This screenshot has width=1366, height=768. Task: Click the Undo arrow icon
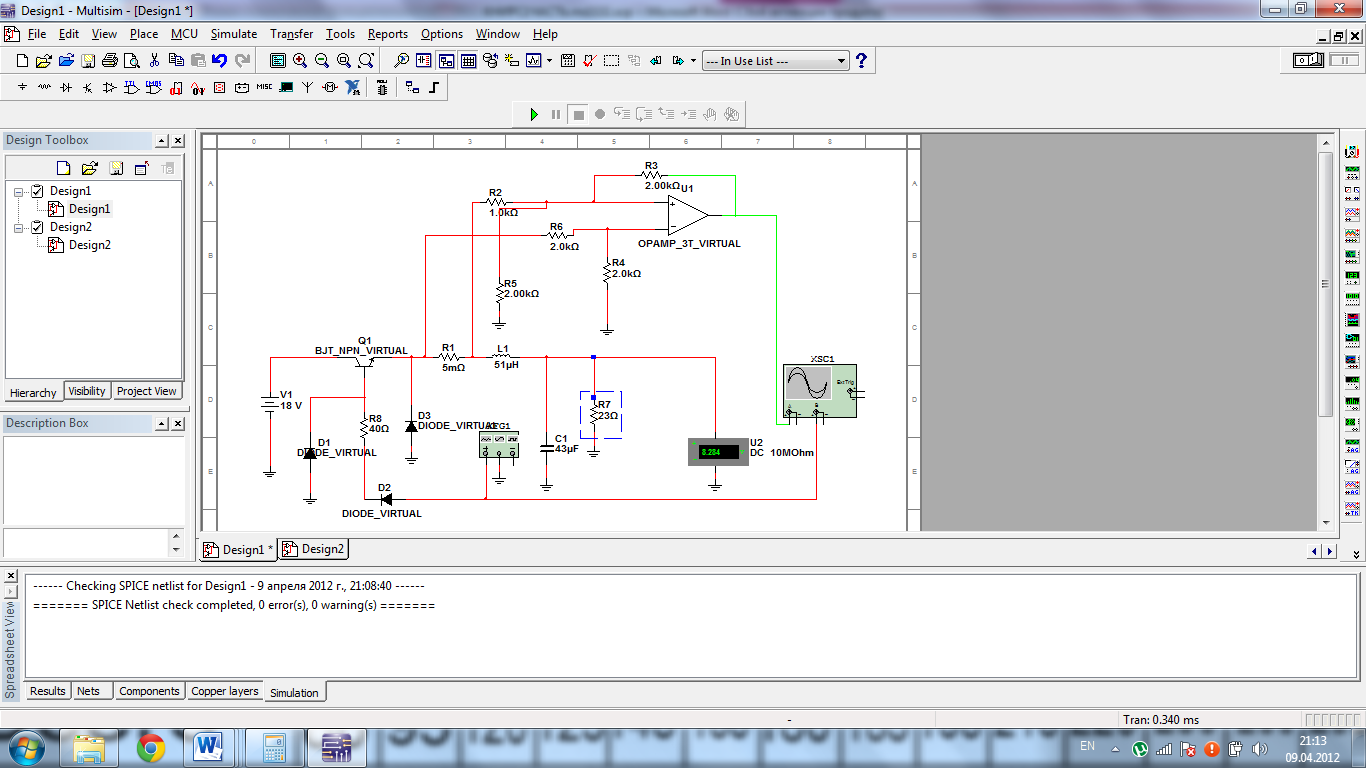(x=220, y=61)
